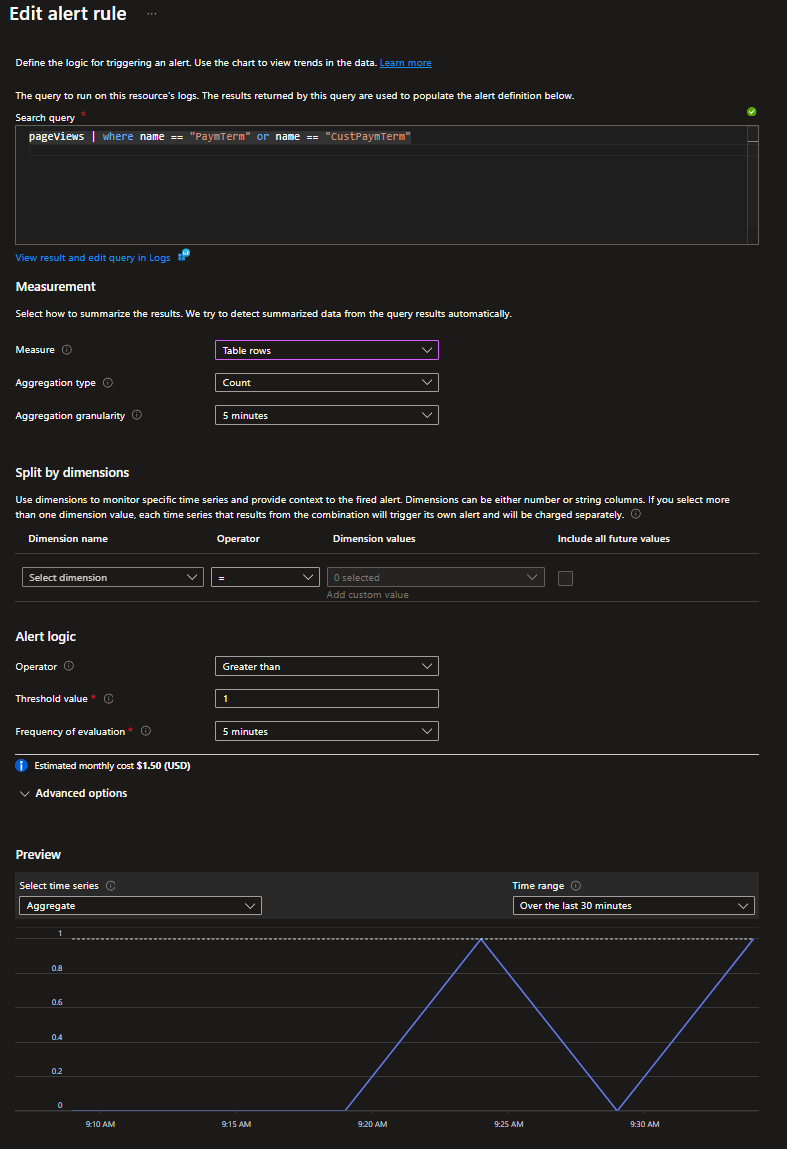Check the Include all future values checkbox
Screen dimensions: 787x1149
(x=565, y=578)
